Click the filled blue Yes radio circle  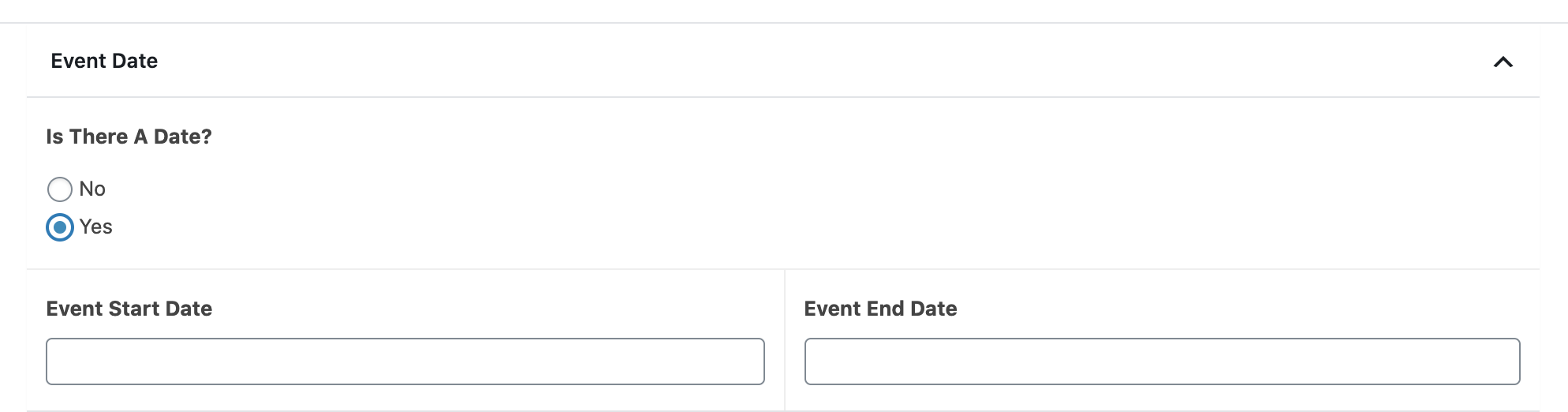pos(60,227)
